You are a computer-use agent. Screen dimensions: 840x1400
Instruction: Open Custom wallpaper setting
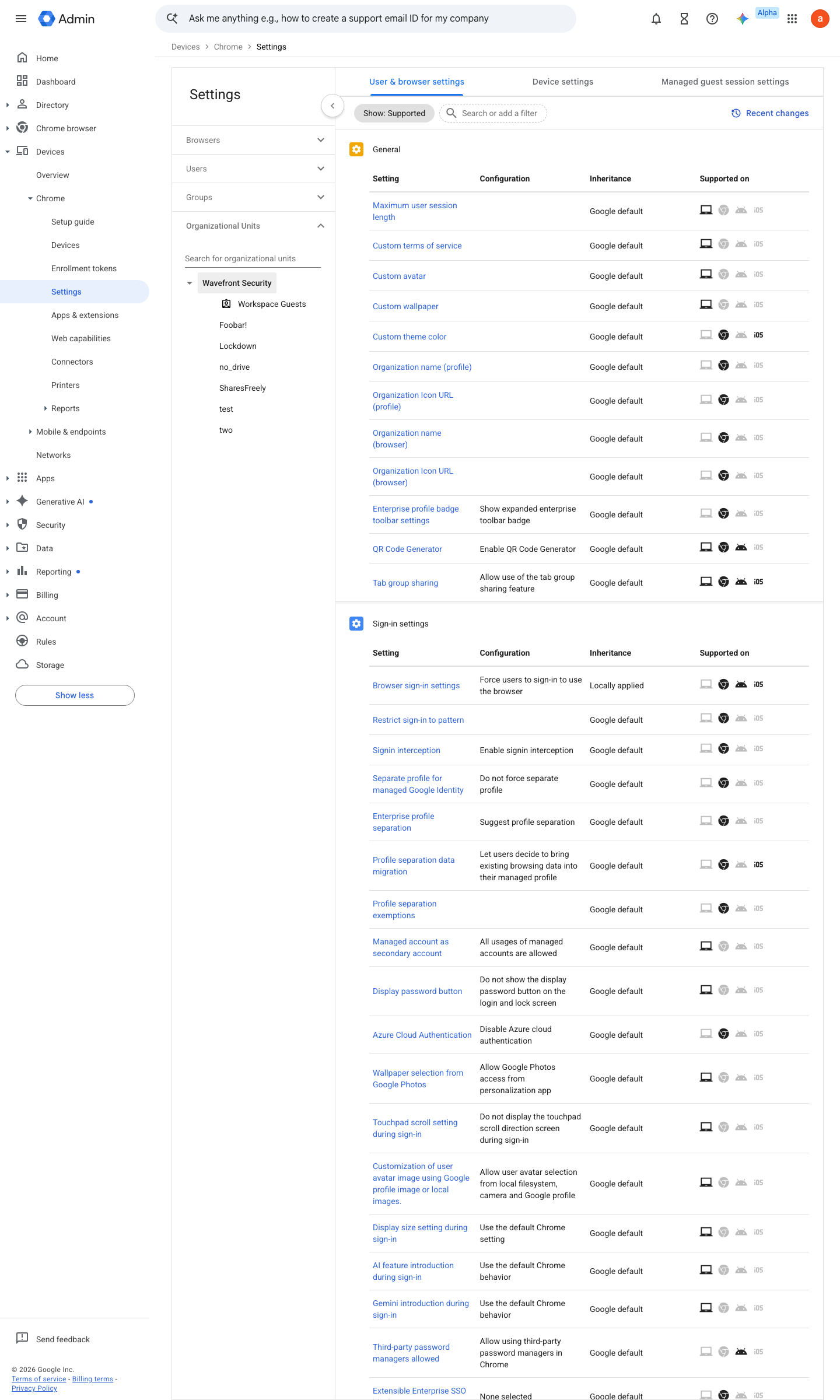point(405,306)
